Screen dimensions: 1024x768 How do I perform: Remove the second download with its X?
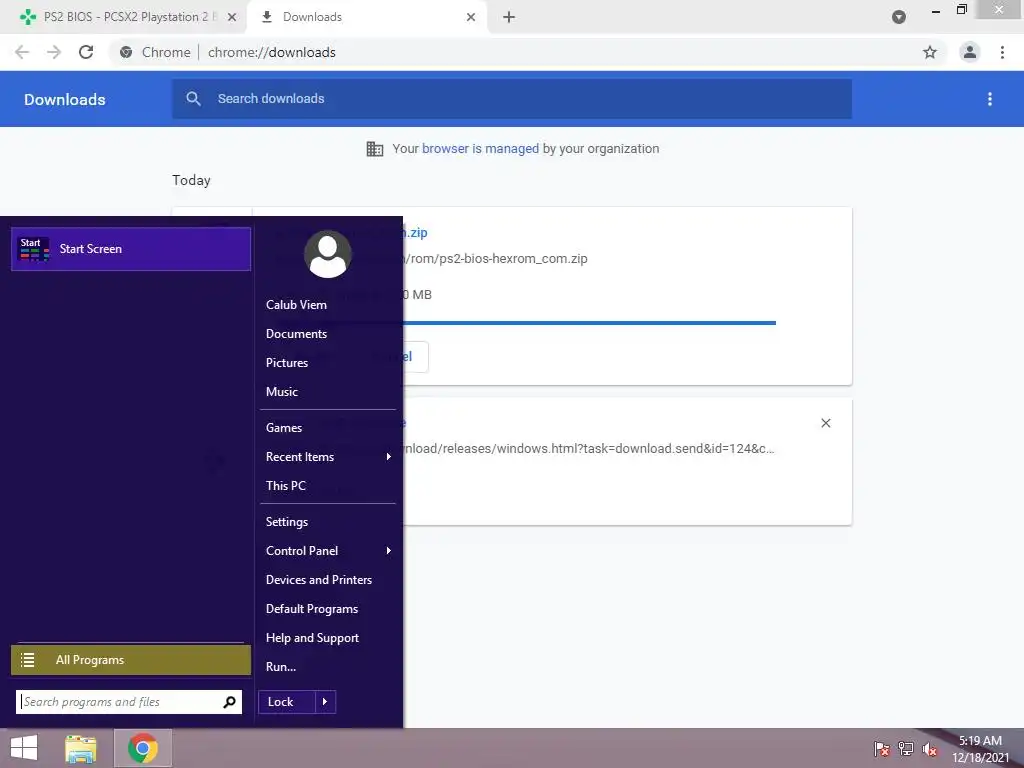tap(825, 423)
